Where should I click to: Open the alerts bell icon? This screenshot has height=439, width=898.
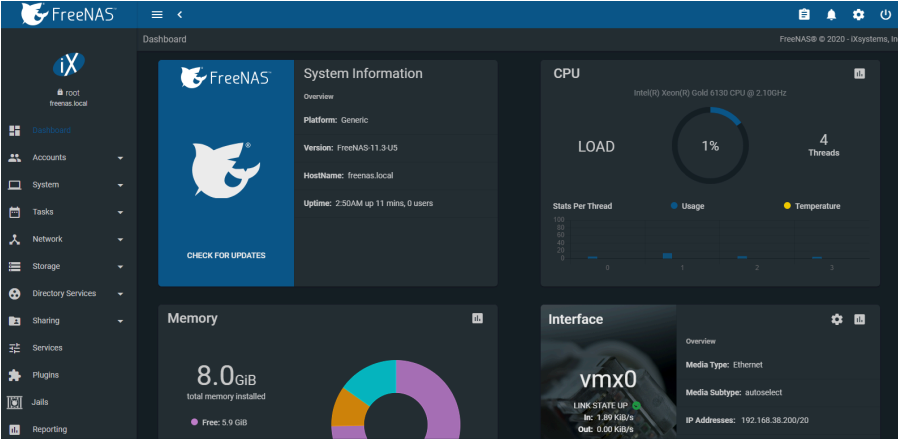click(831, 15)
